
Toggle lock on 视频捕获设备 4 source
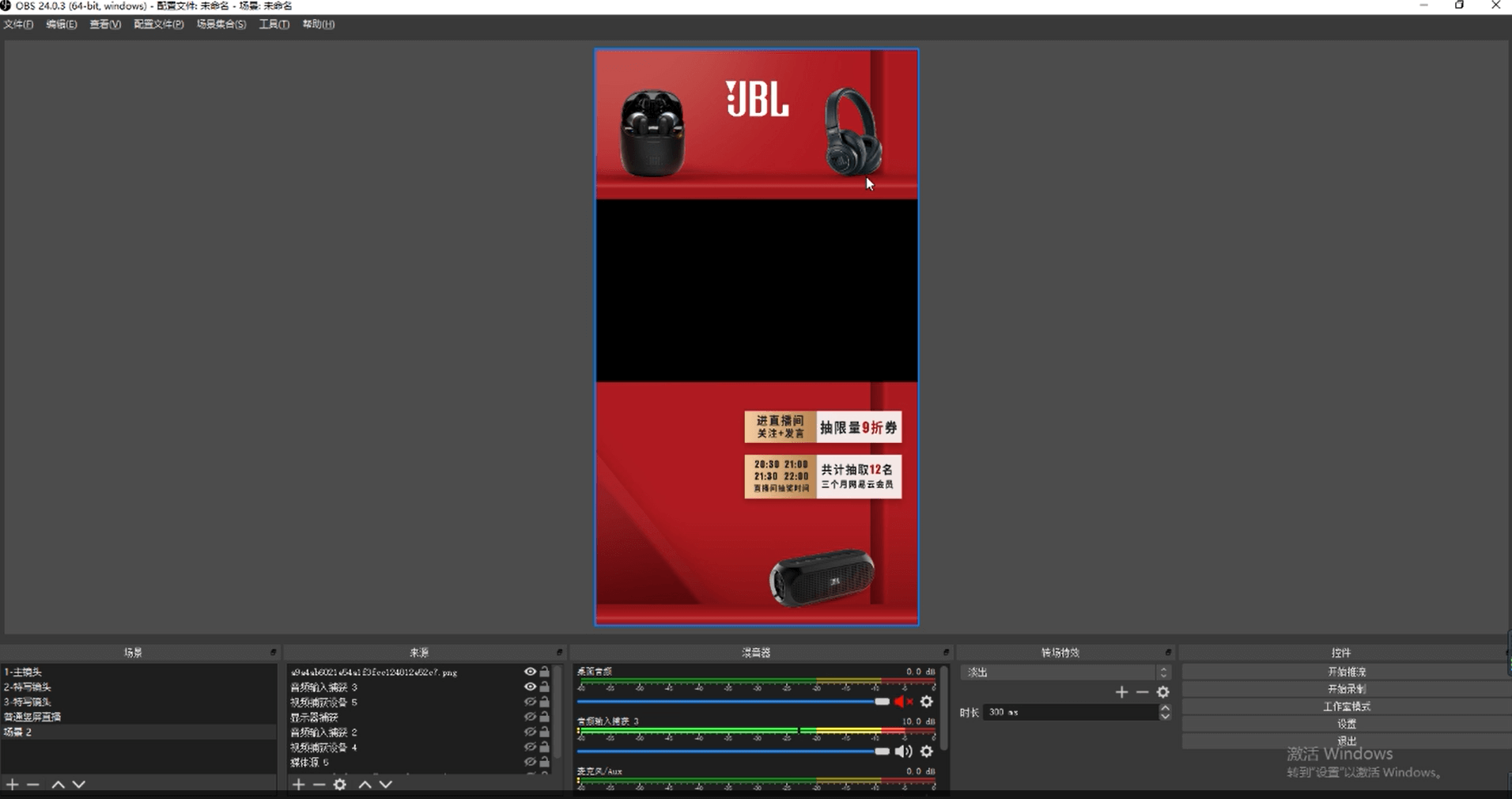(x=545, y=747)
